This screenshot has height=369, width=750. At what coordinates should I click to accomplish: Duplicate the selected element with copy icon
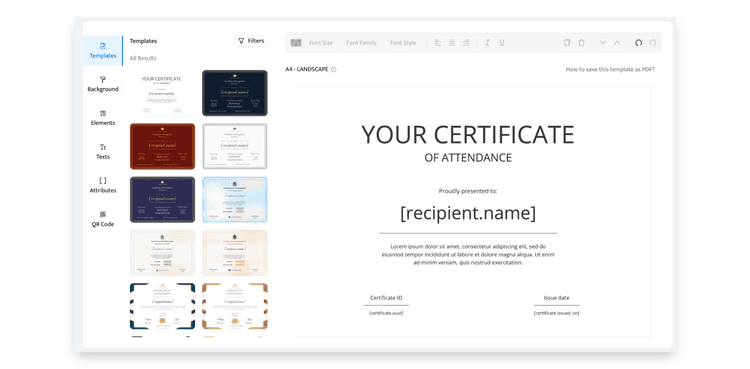tap(567, 43)
